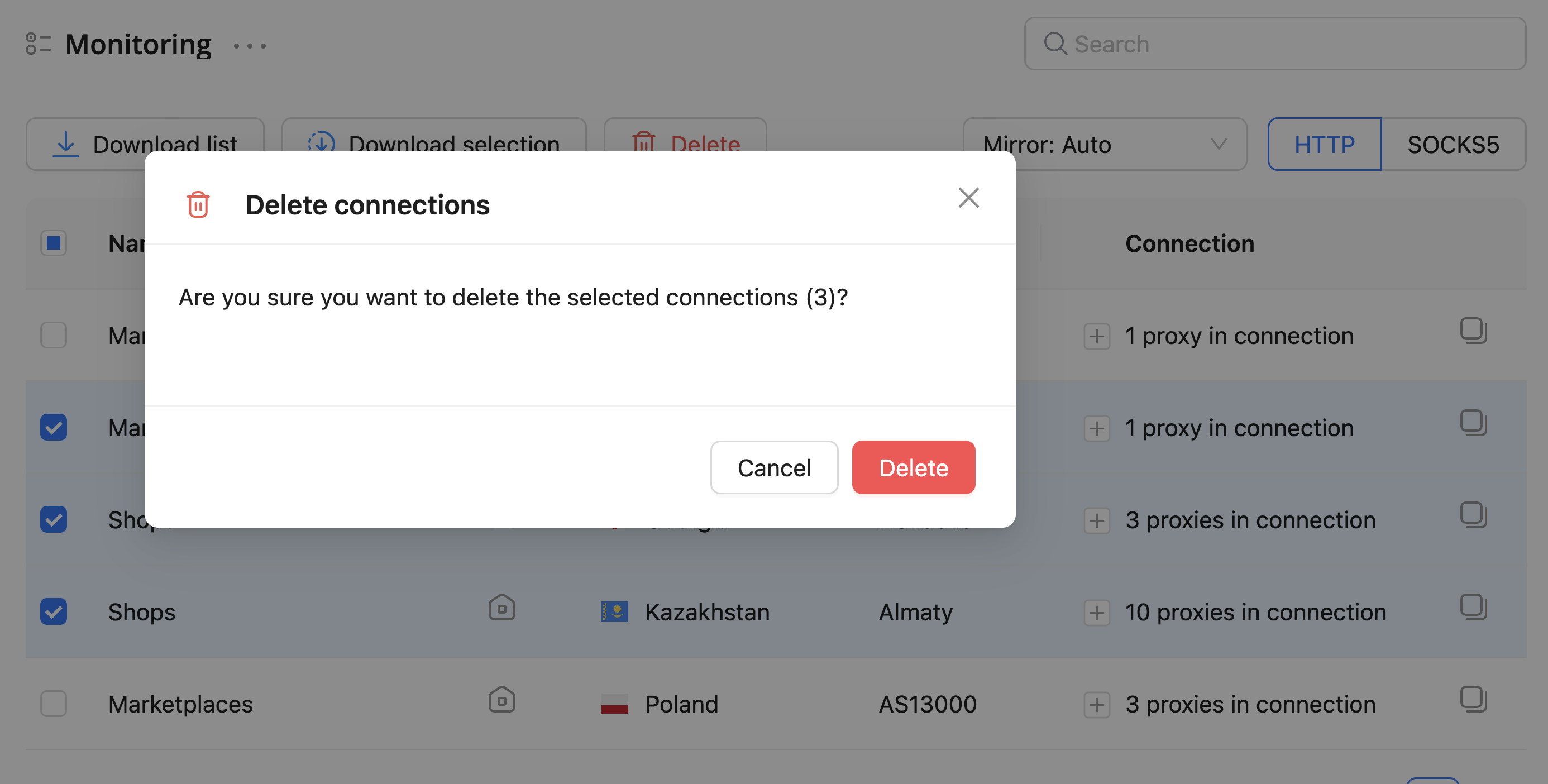Confirm deletion with the red Delete button
Image resolution: width=1548 pixels, height=784 pixels.
(x=913, y=467)
